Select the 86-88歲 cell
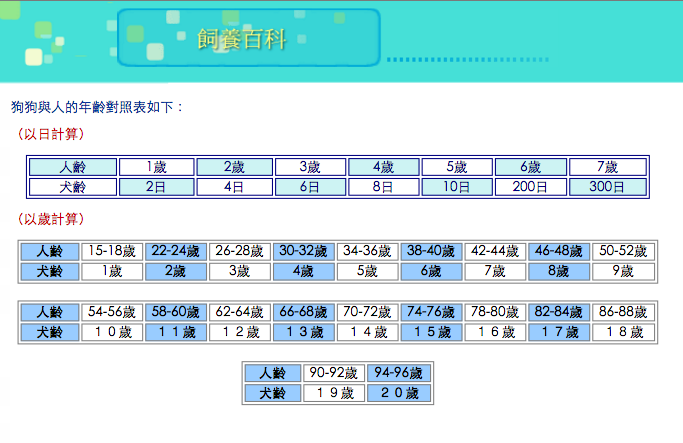 point(623,312)
